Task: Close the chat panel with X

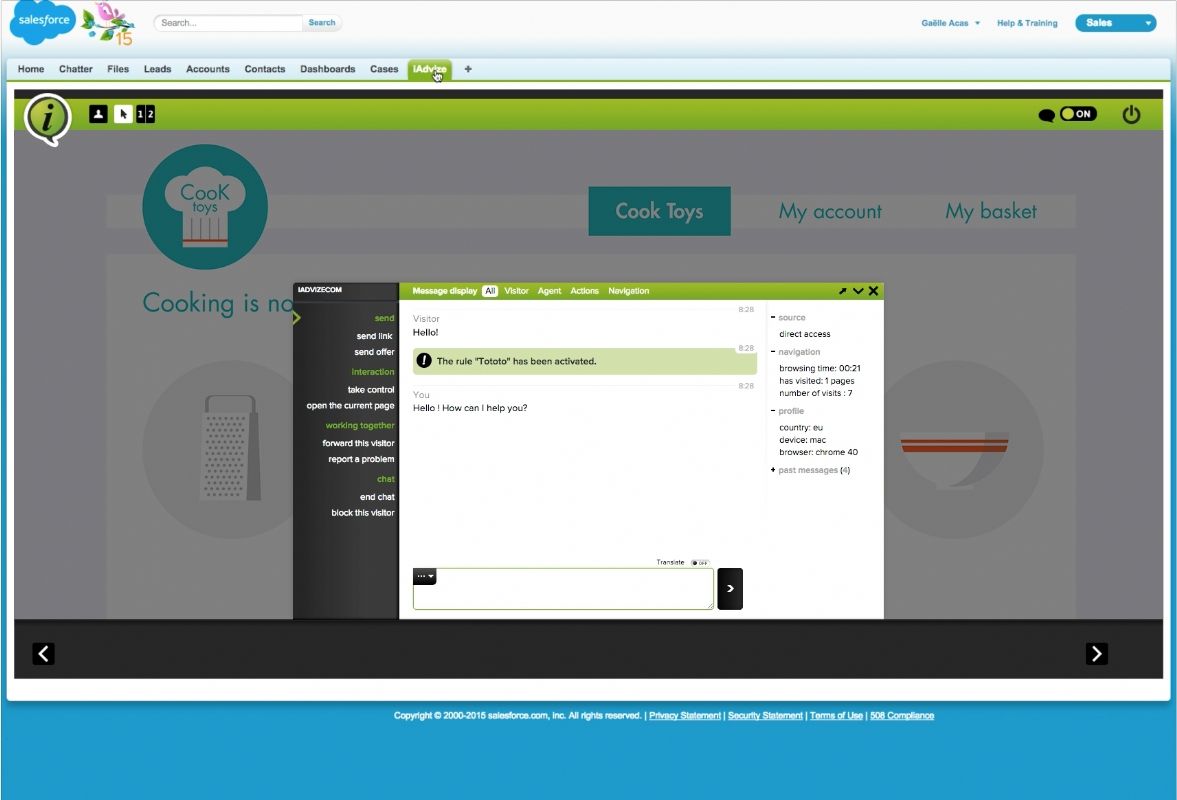Action: (x=873, y=291)
